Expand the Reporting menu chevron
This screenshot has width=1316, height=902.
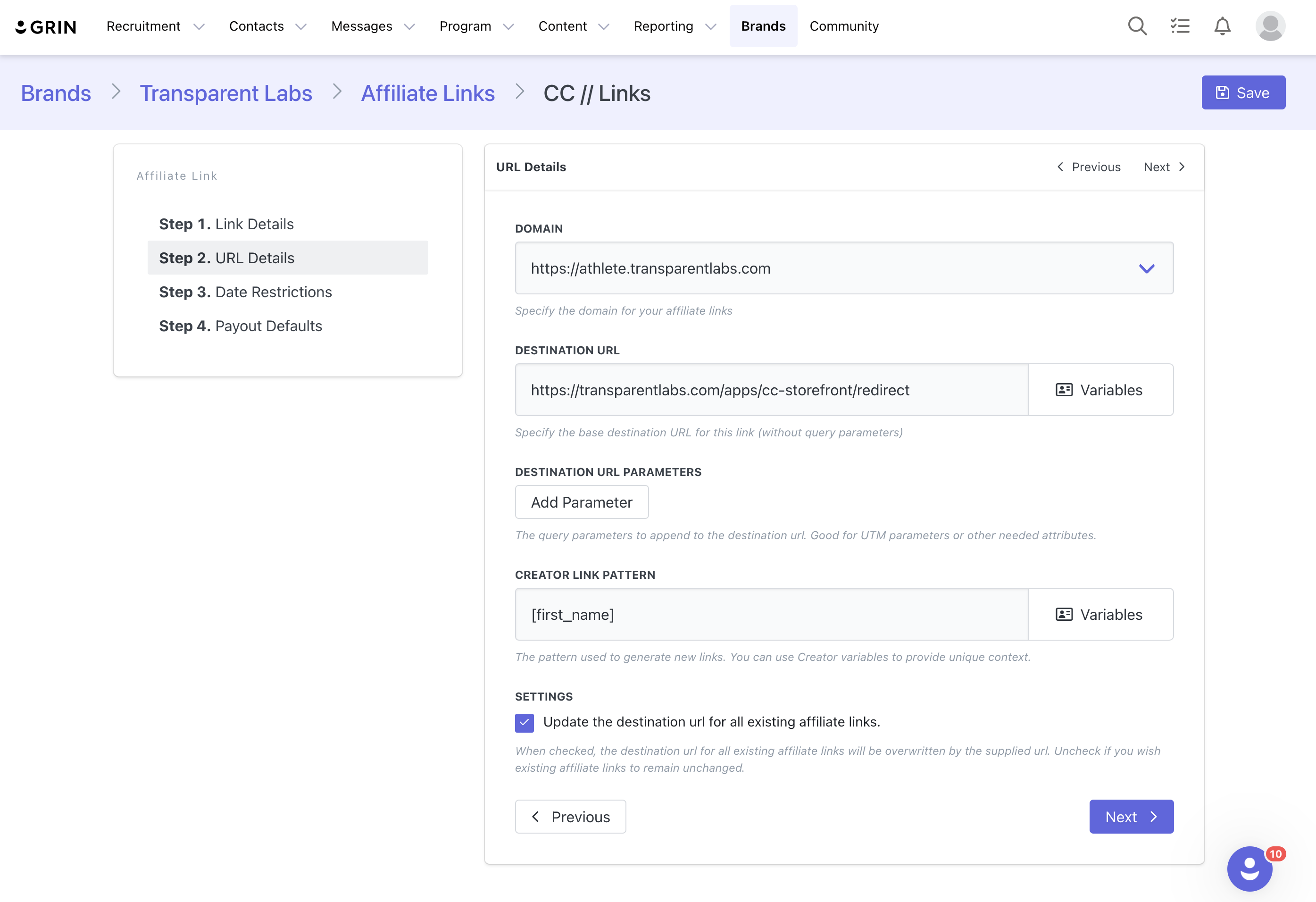pos(711,26)
